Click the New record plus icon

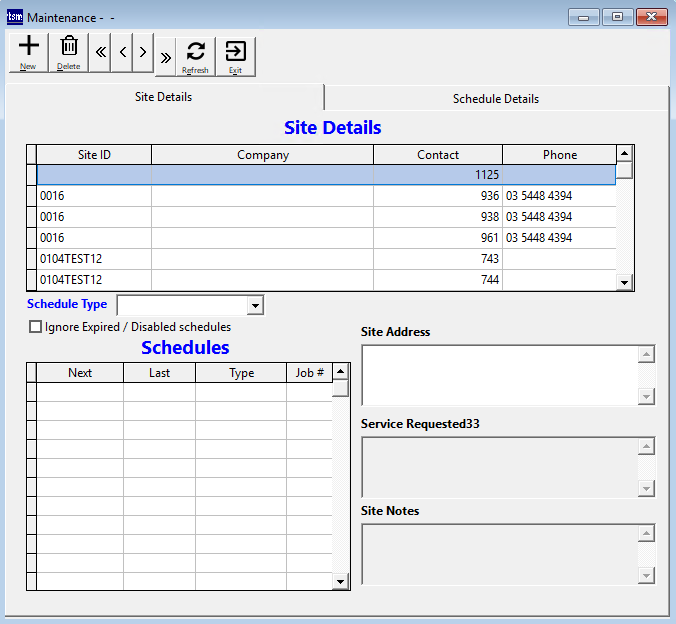coord(29,52)
